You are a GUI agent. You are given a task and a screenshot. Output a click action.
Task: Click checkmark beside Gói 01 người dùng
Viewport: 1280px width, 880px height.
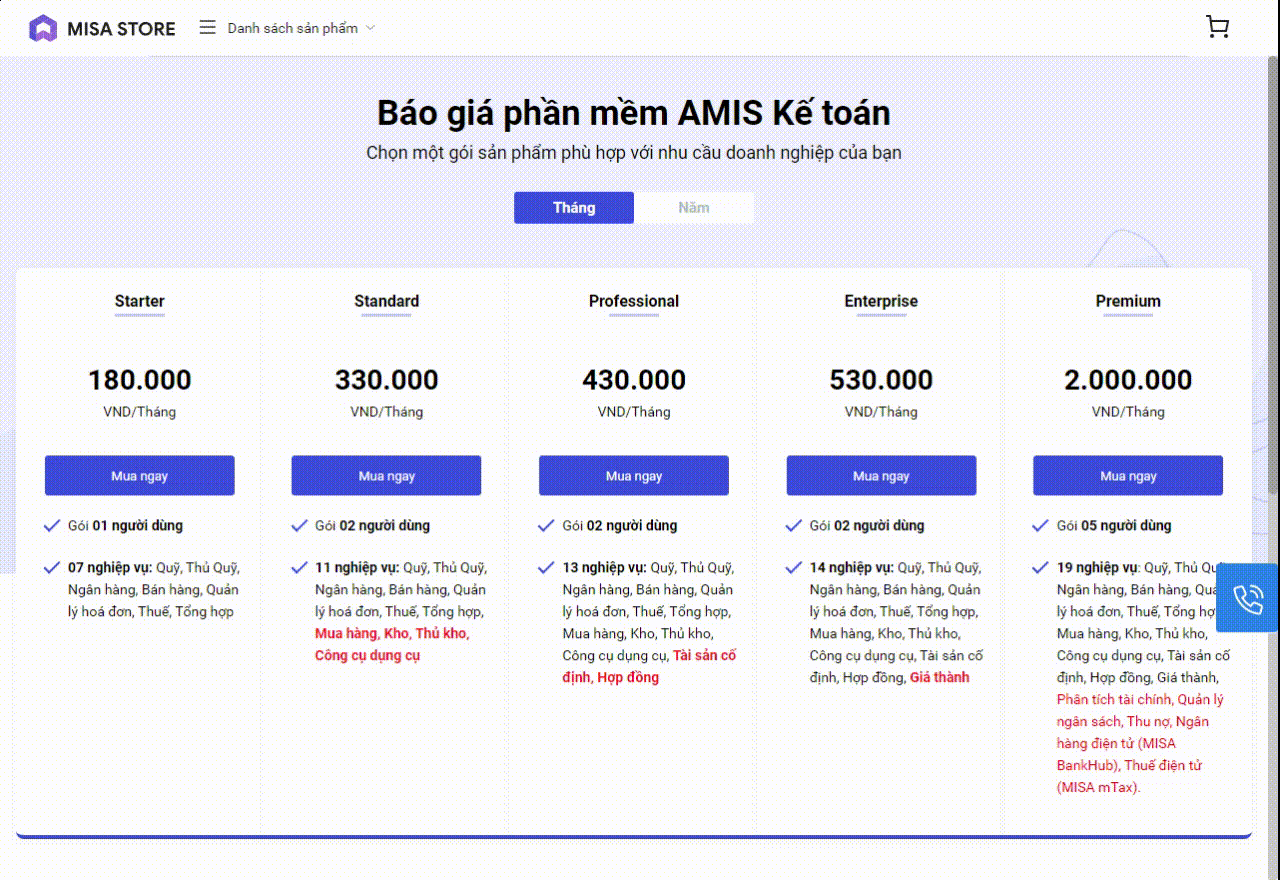tap(52, 525)
